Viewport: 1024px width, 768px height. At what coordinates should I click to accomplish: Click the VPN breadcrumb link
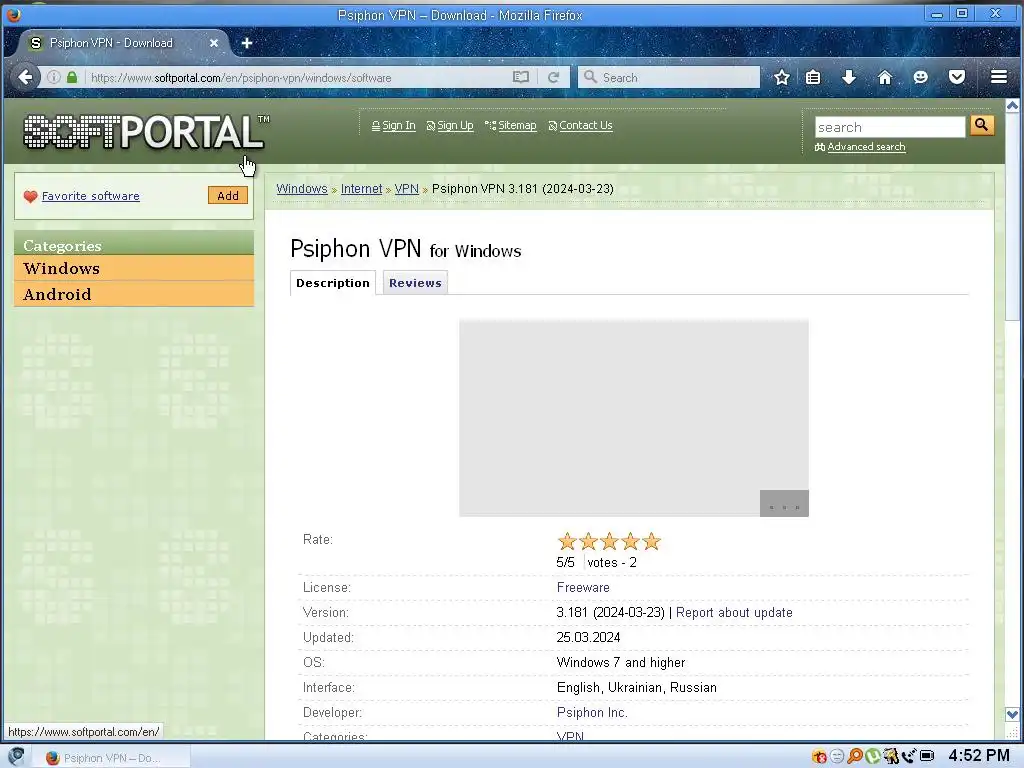click(x=406, y=189)
